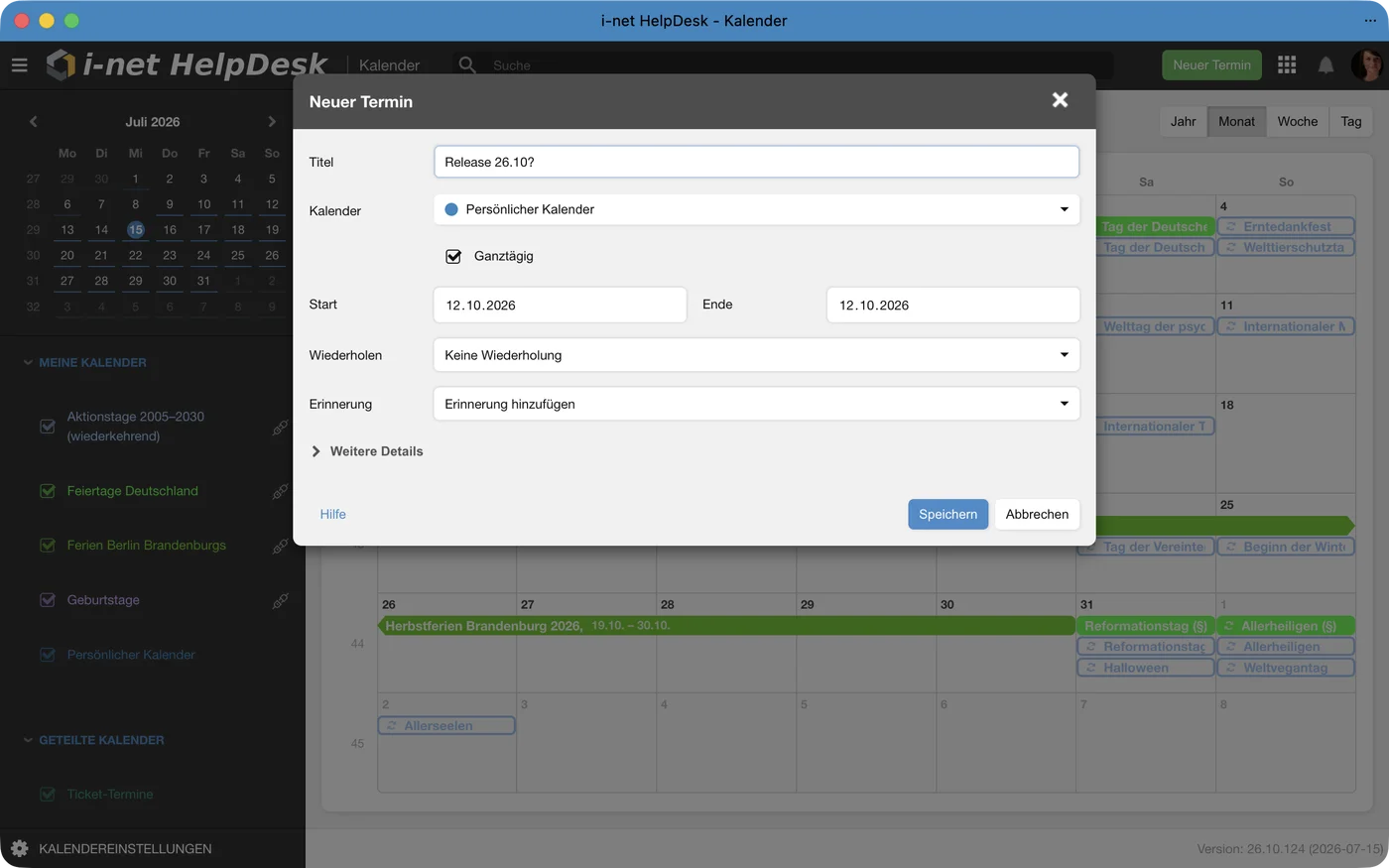Toggle Geburtstage calendar checkbox

[x=47, y=600]
